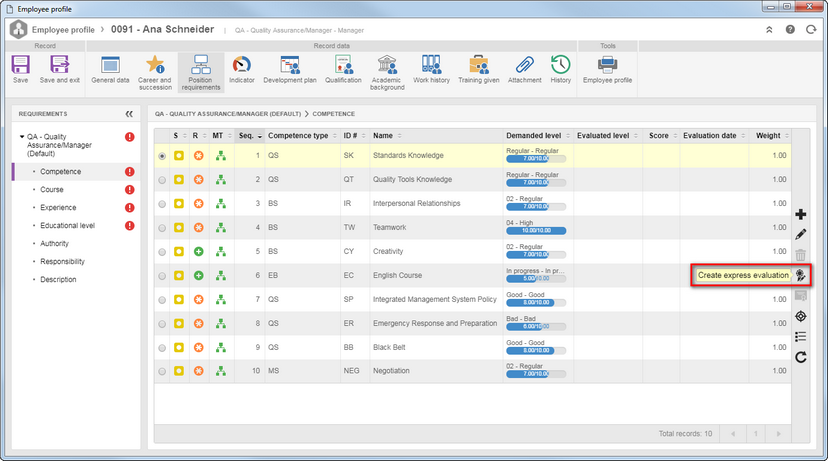Select Competence in requirements tree

click(61, 172)
